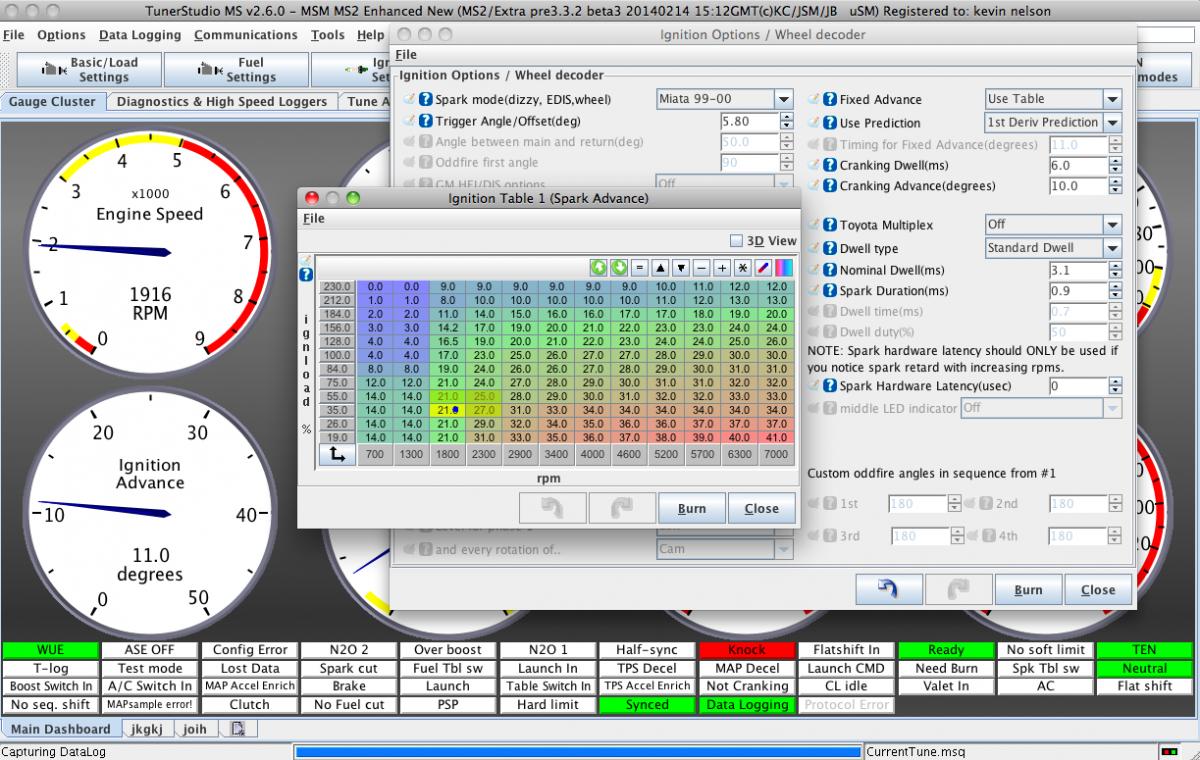Open the Spark mode dropdown
Viewport: 1200px width, 760px height.
[x=783, y=99]
